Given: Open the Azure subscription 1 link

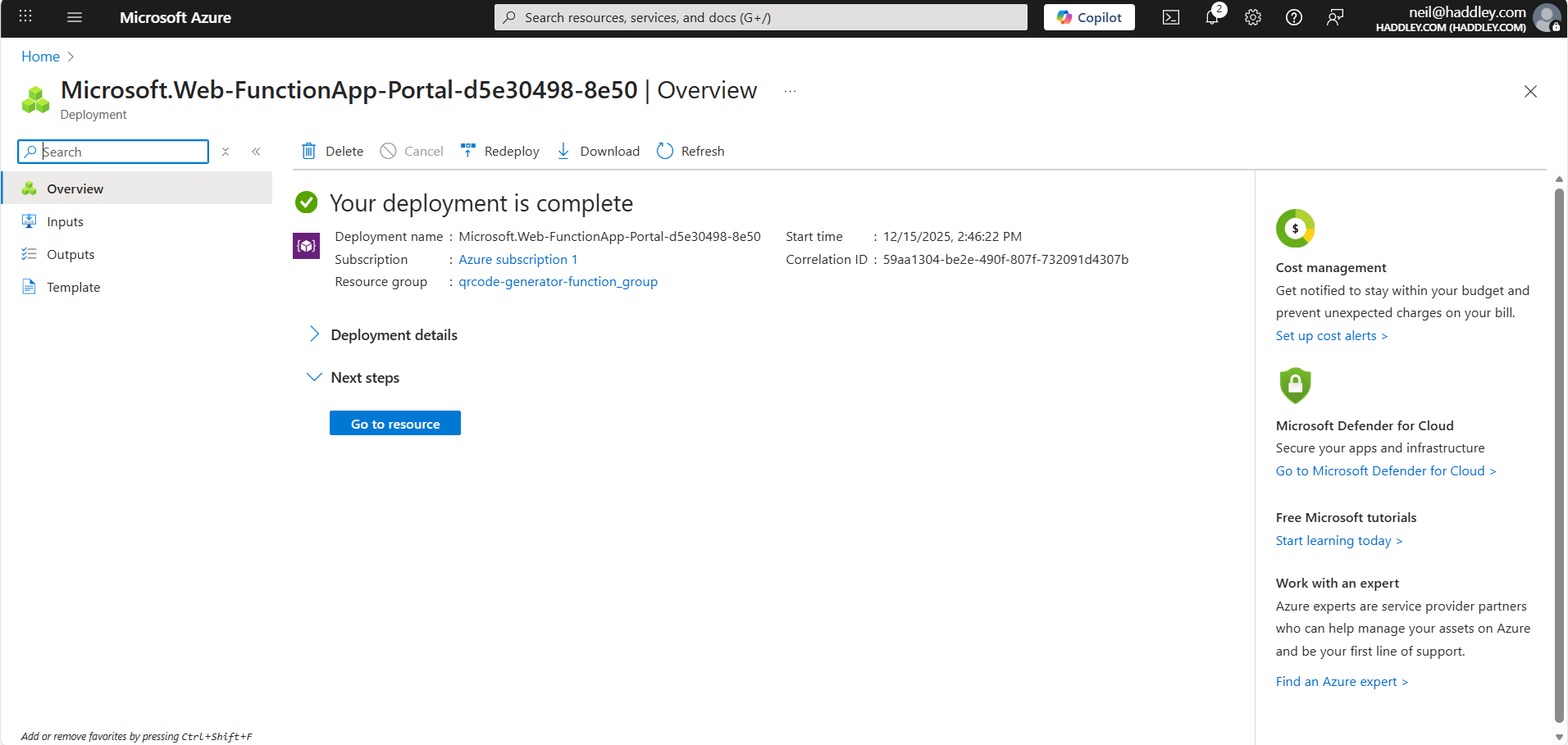Looking at the screenshot, I should [x=518, y=259].
